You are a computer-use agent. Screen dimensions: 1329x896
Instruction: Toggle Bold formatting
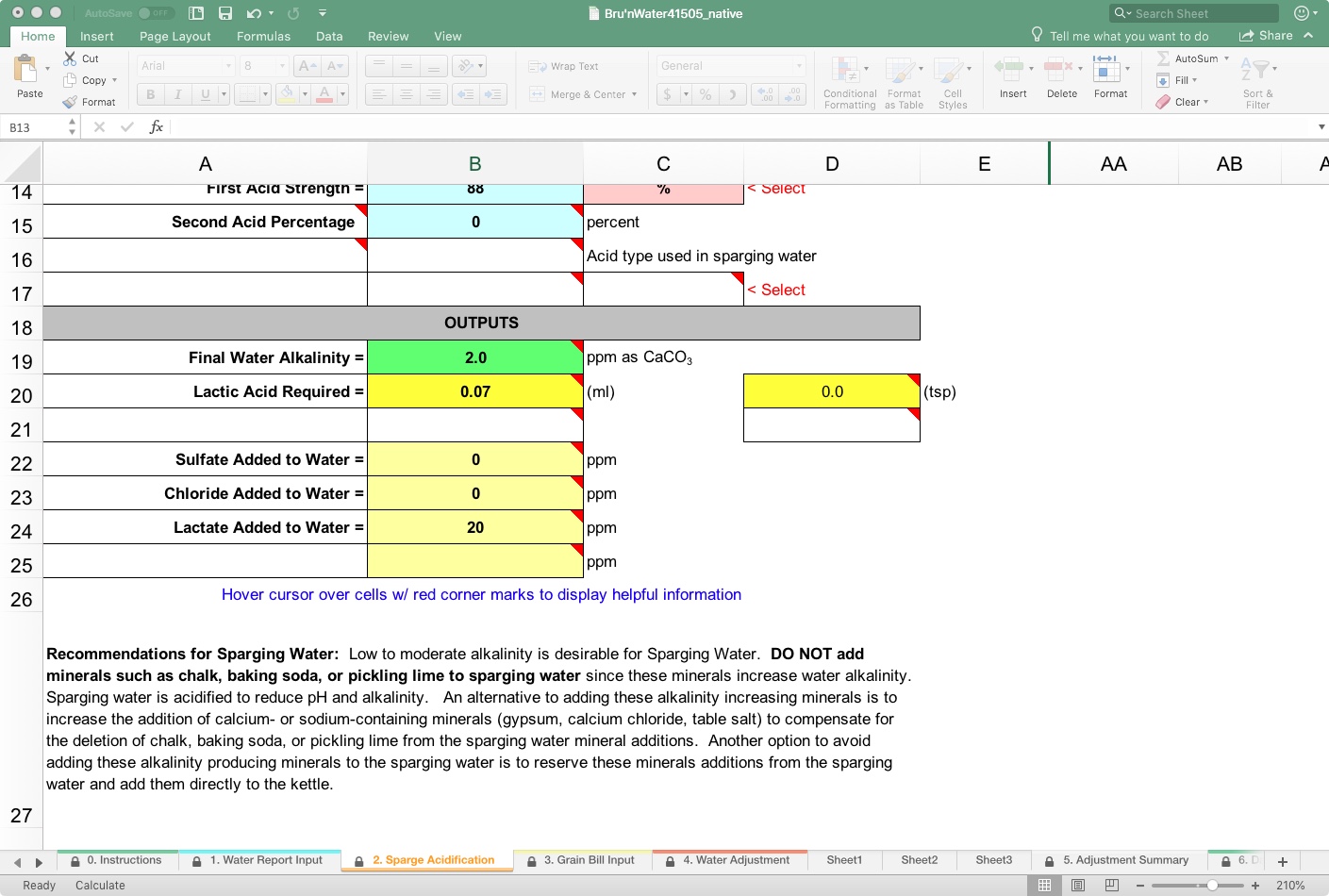(150, 94)
